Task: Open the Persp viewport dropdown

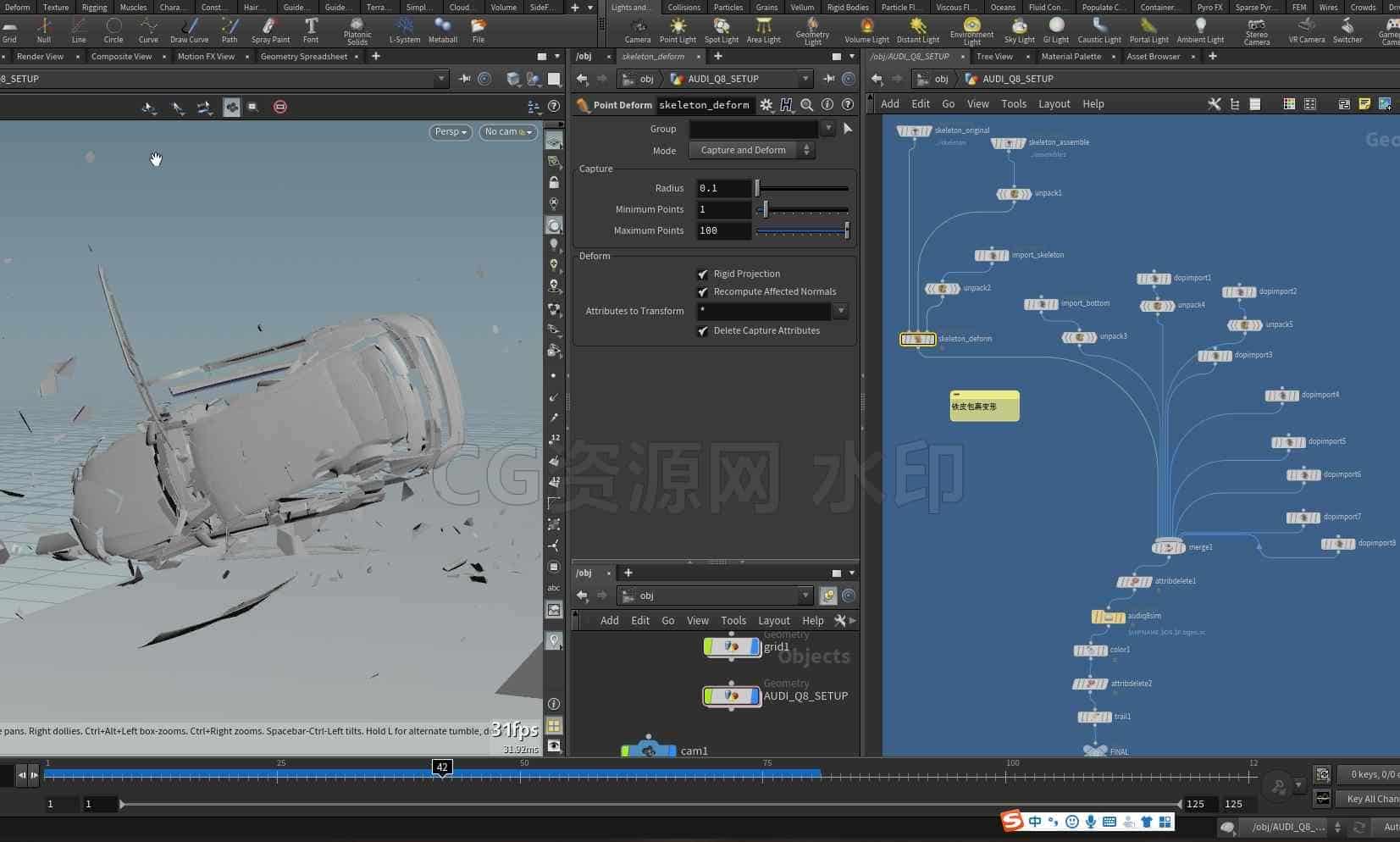Action: pos(451,132)
